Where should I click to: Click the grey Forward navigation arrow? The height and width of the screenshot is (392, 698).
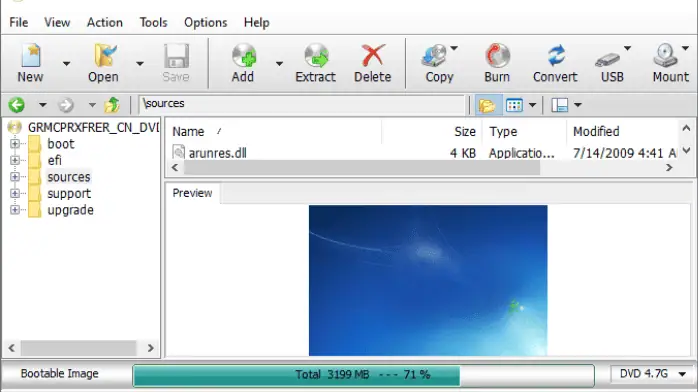(66, 105)
